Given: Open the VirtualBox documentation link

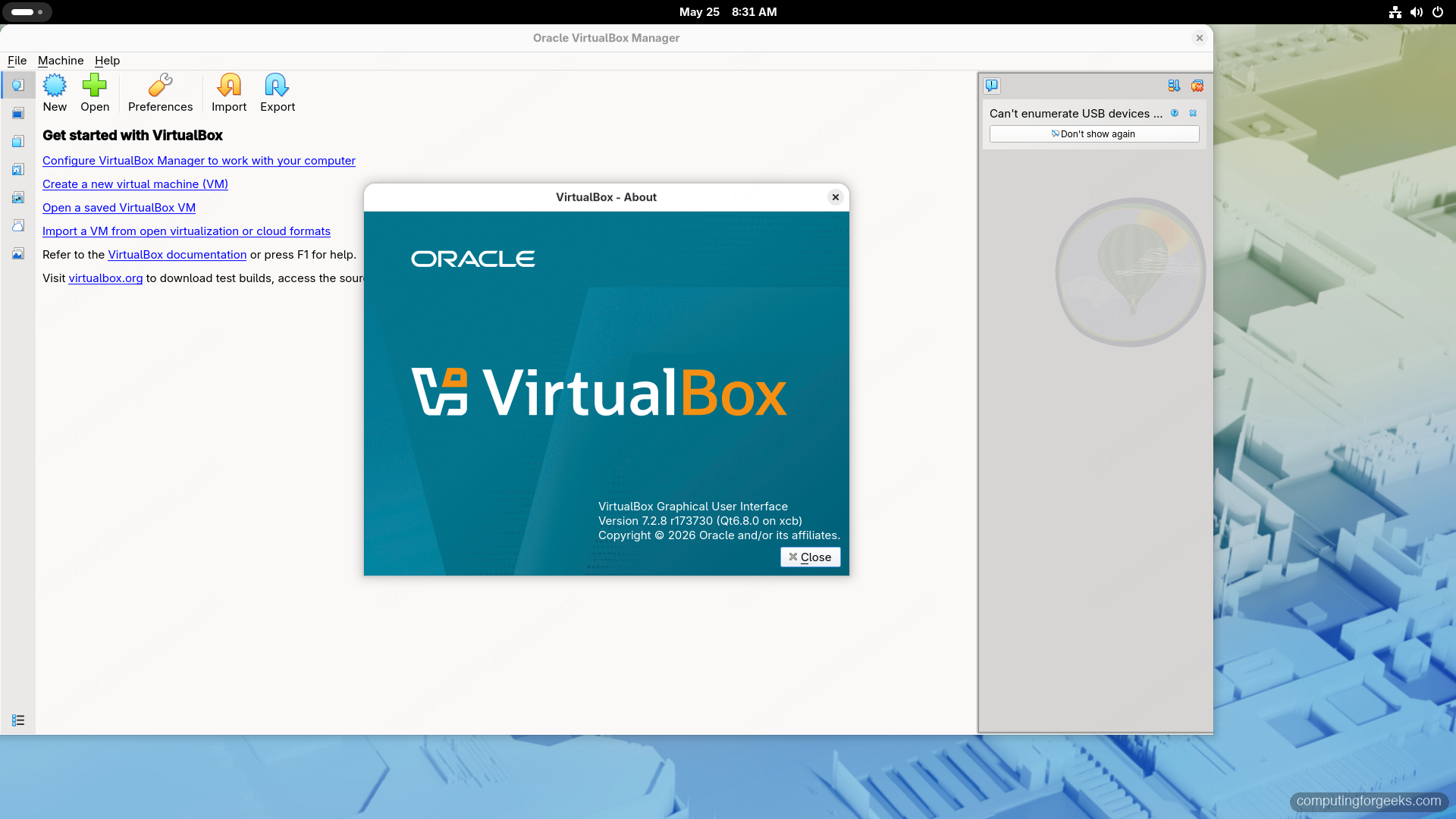Looking at the screenshot, I should (177, 255).
